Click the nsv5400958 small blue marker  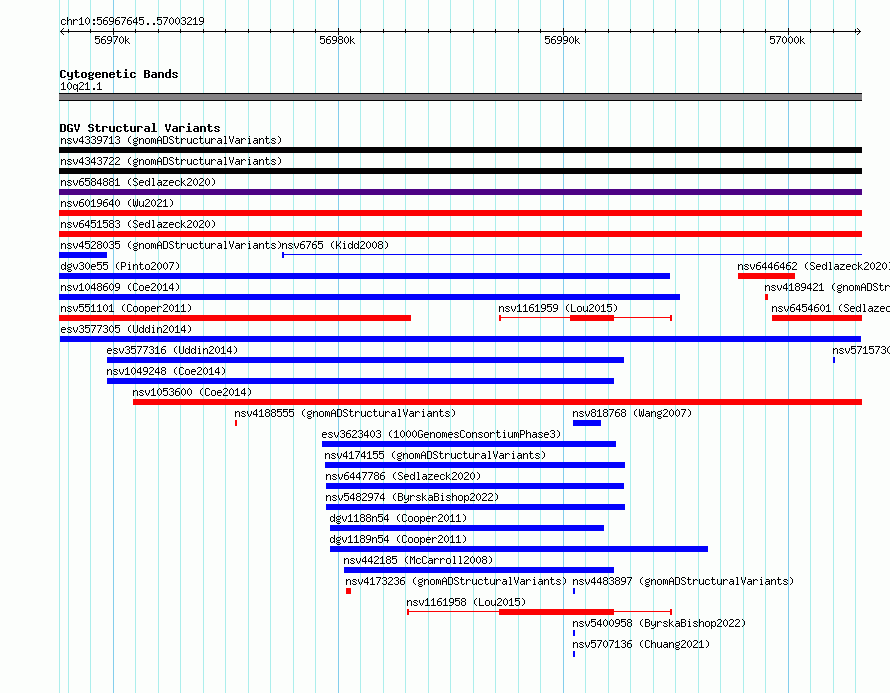pyautogui.click(x=574, y=633)
